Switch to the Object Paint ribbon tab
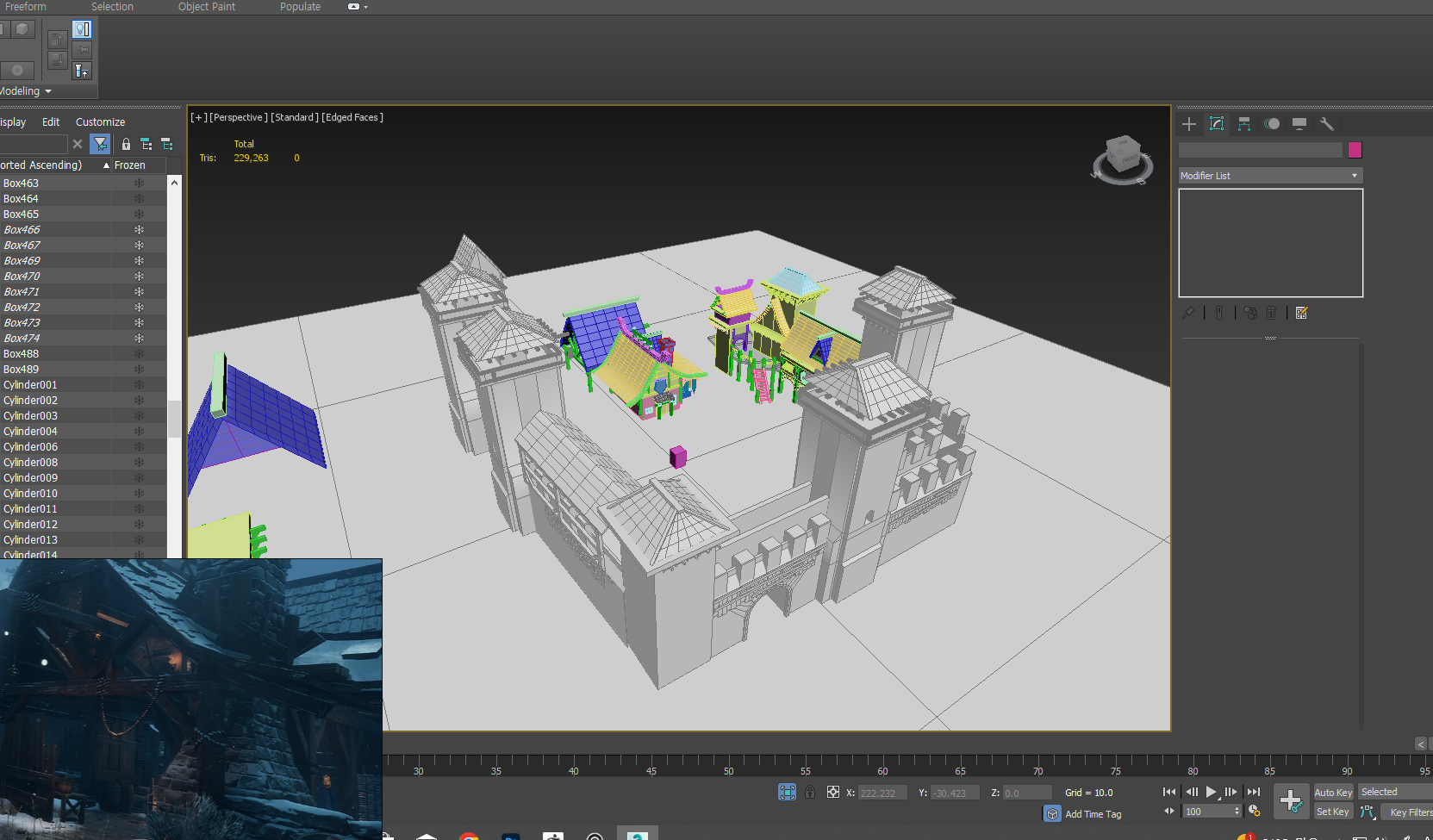The image size is (1433, 840). click(x=207, y=7)
